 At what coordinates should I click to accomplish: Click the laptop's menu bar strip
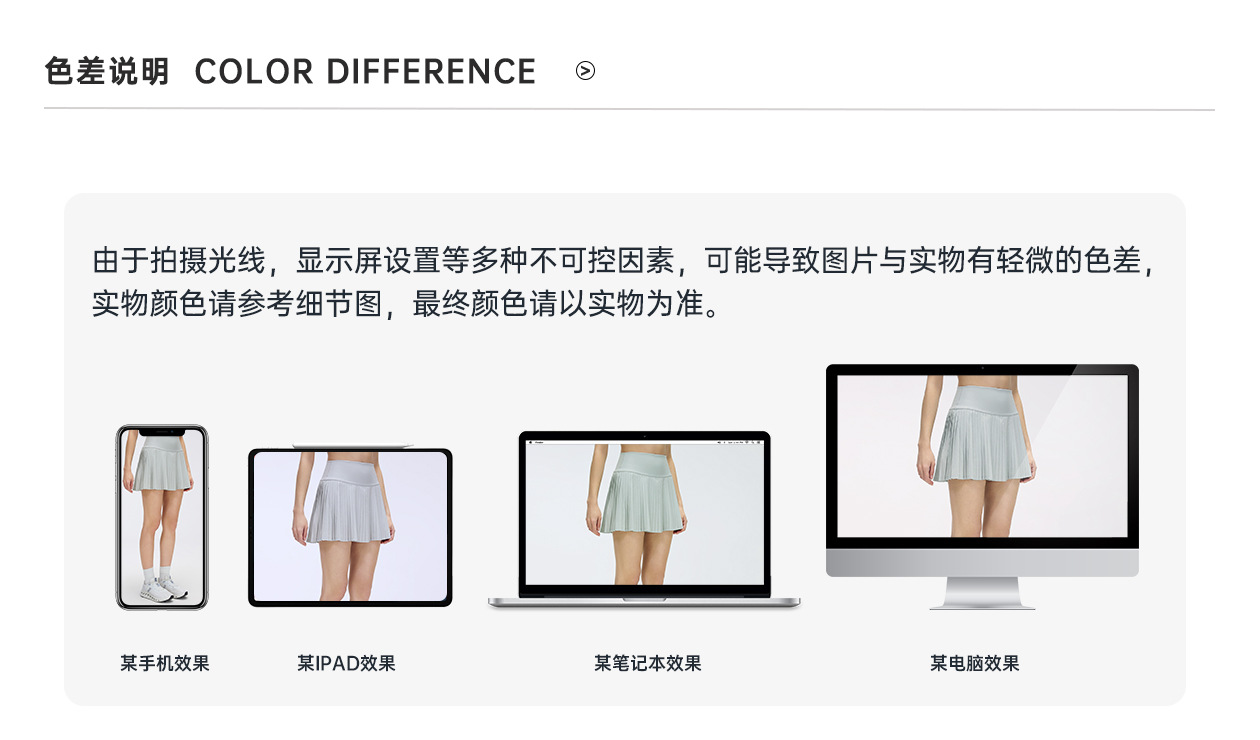pyautogui.click(x=644, y=441)
